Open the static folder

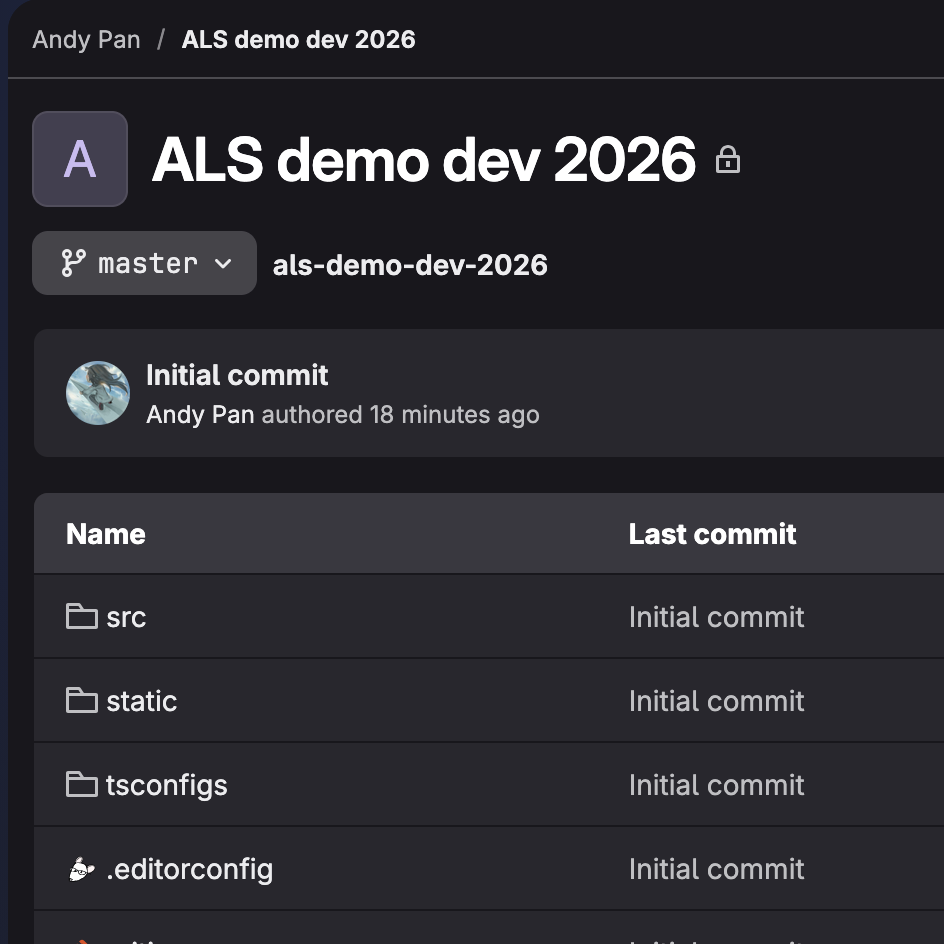141,701
